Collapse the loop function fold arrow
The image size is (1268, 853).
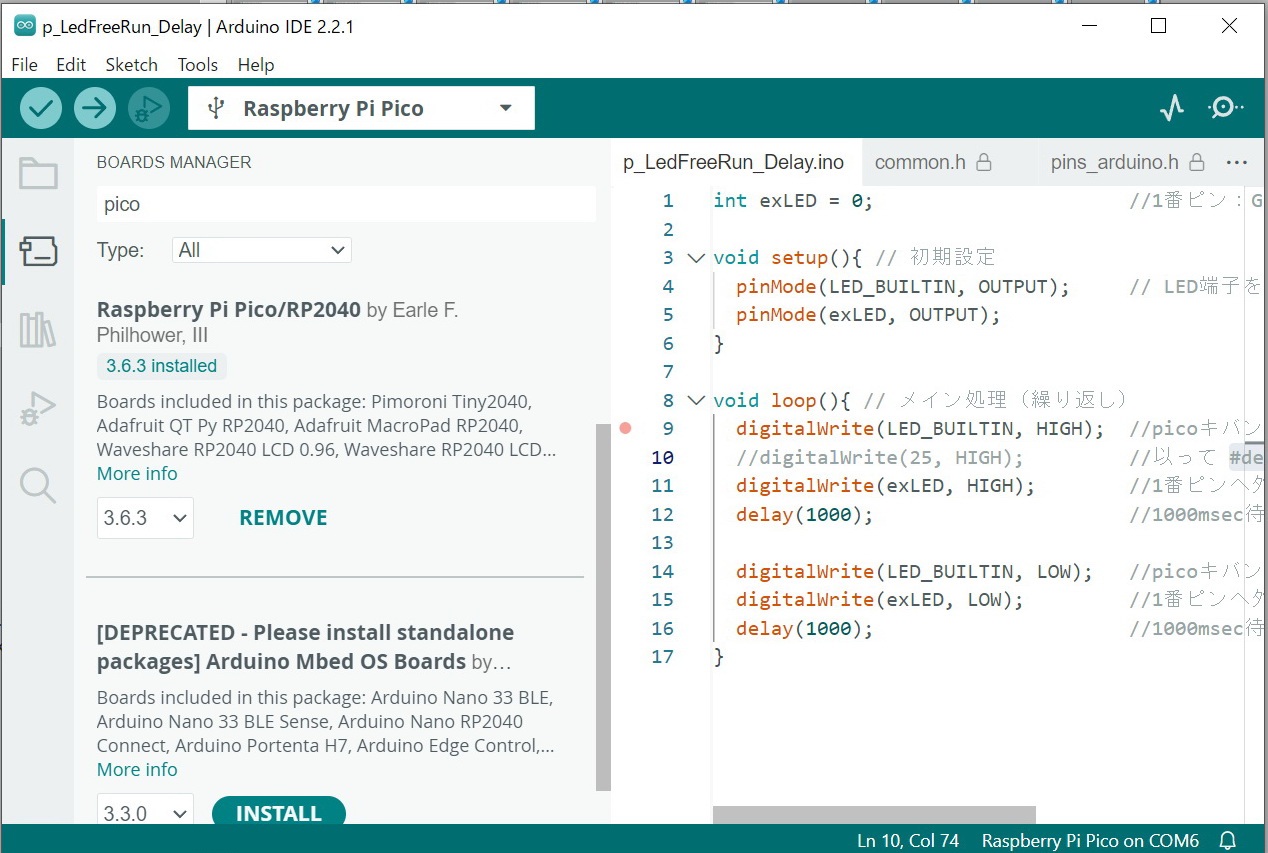(696, 400)
